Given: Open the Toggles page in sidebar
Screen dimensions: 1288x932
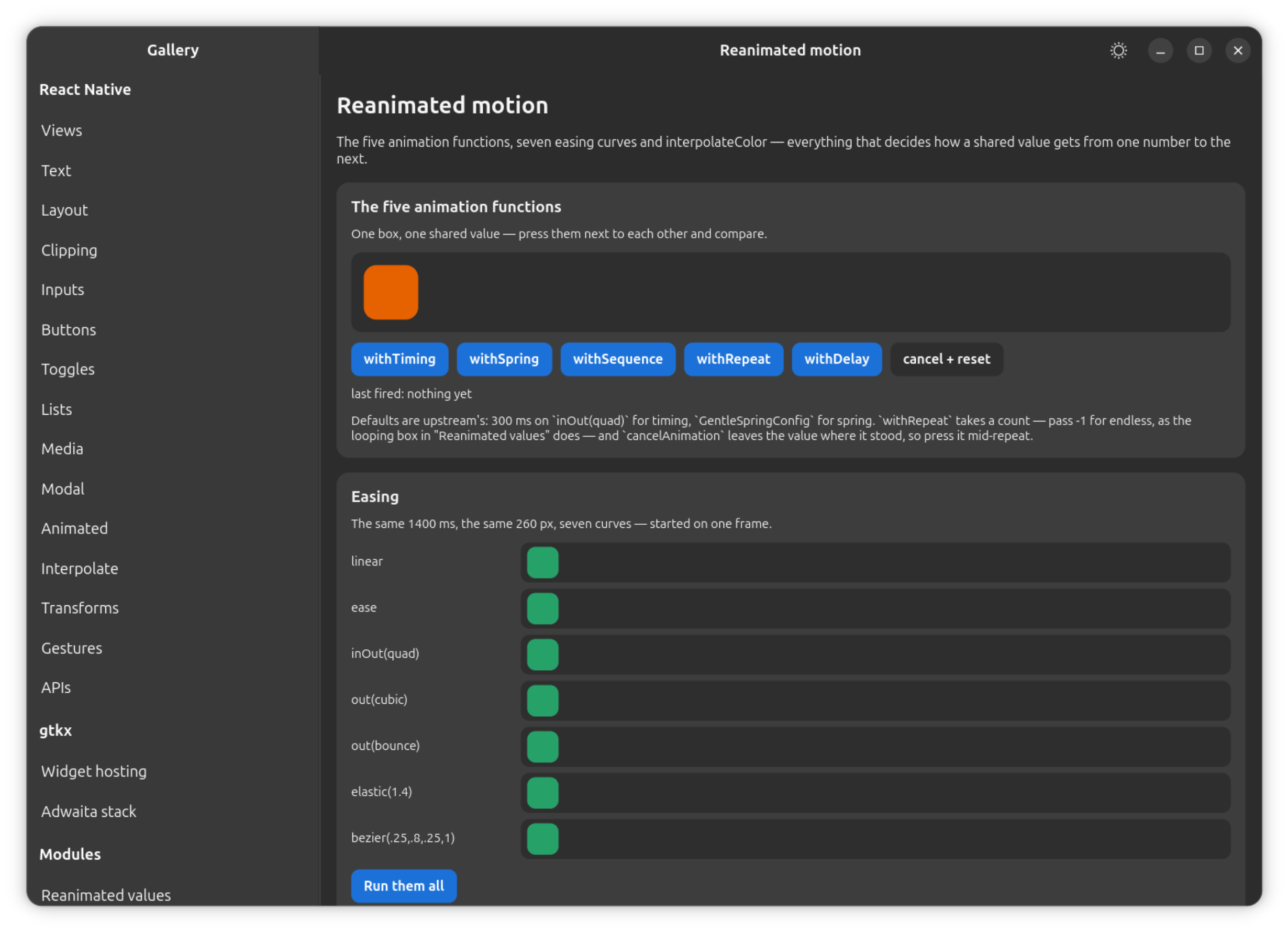Looking at the screenshot, I should [x=68, y=369].
